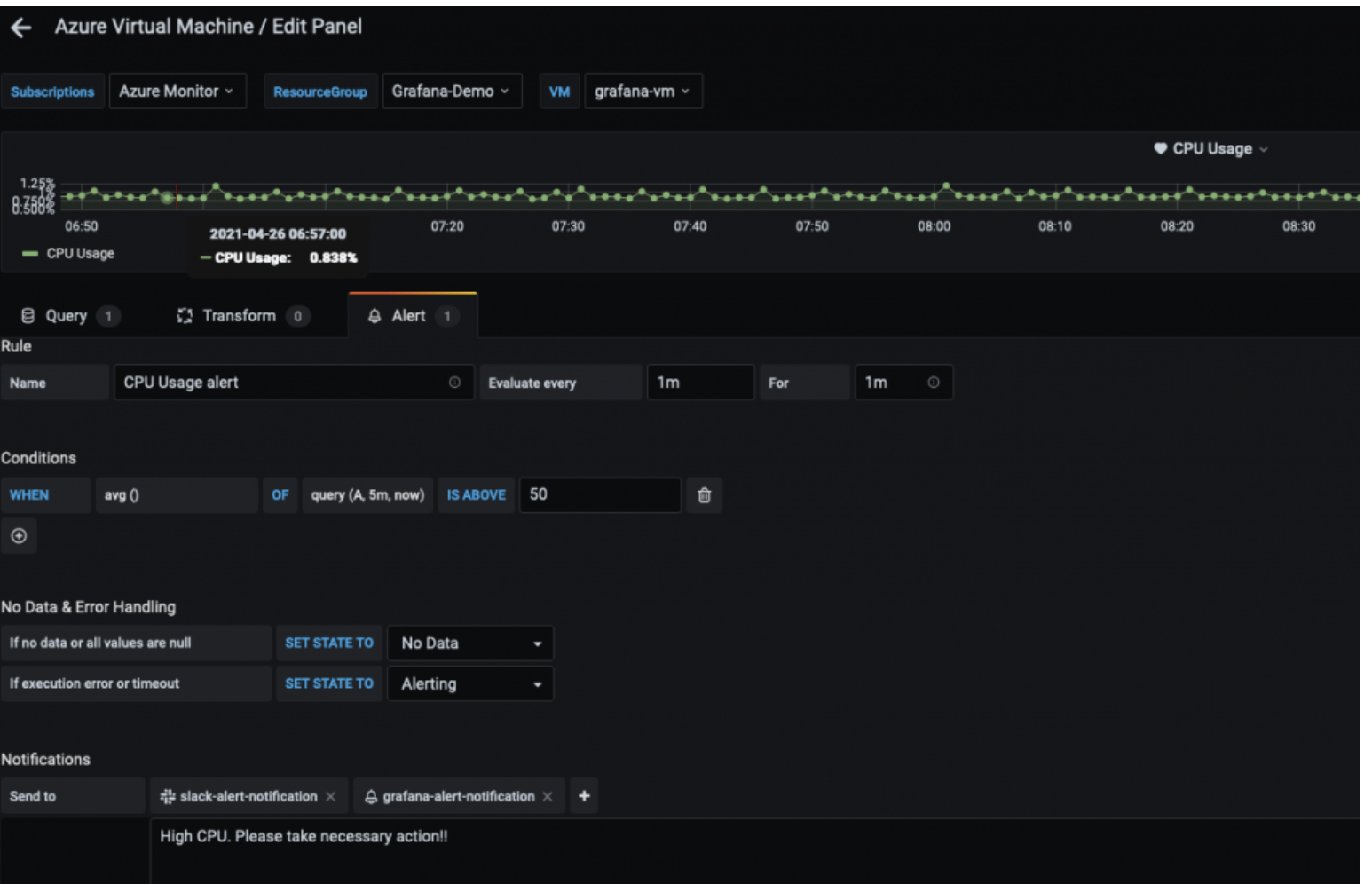Edit the query (A, 5m, now) parameters
Viewport: 1372px width, 884px height.
coord(367,495)
